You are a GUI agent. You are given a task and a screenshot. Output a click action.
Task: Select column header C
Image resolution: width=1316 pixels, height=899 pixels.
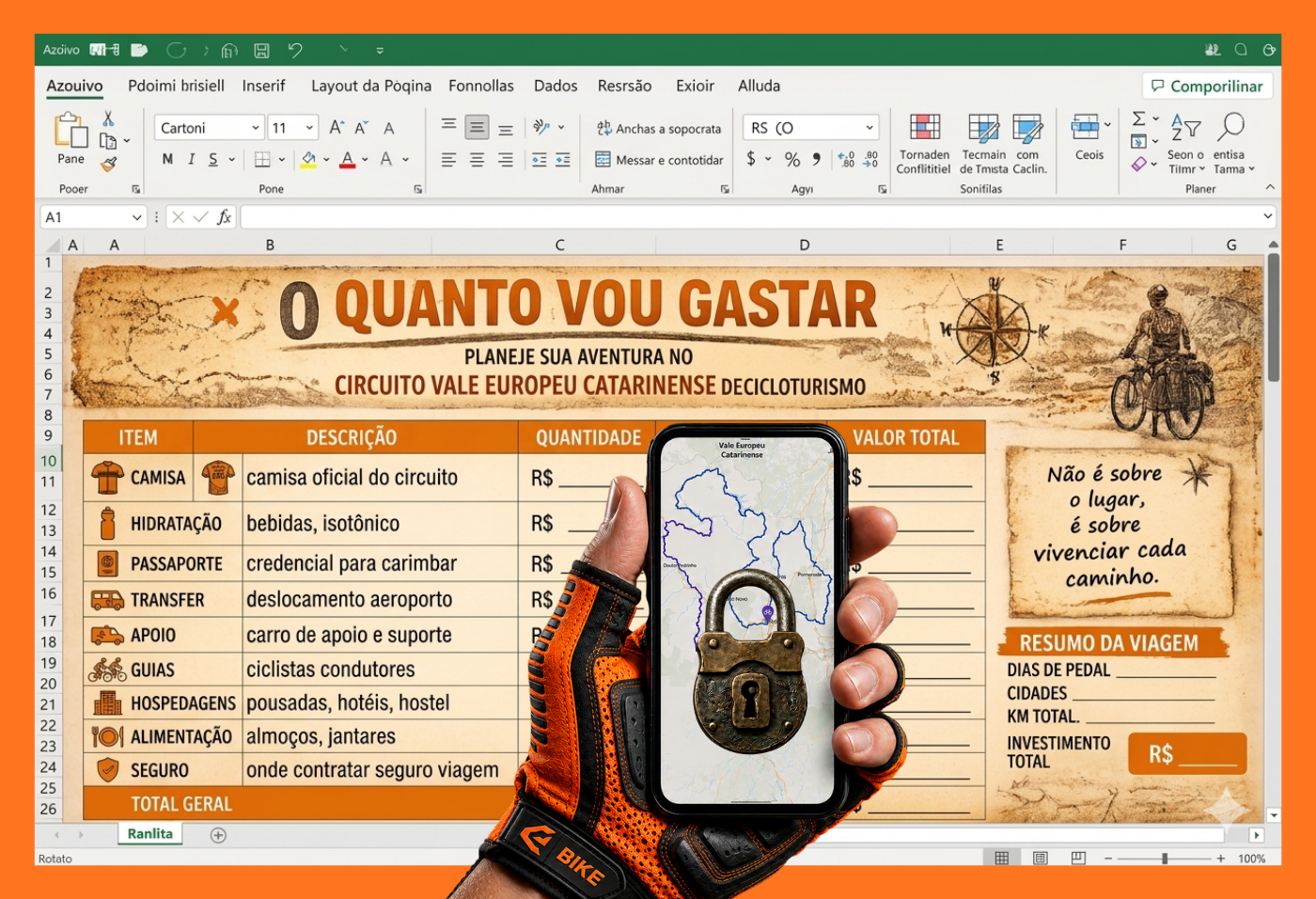click(559, 245)
